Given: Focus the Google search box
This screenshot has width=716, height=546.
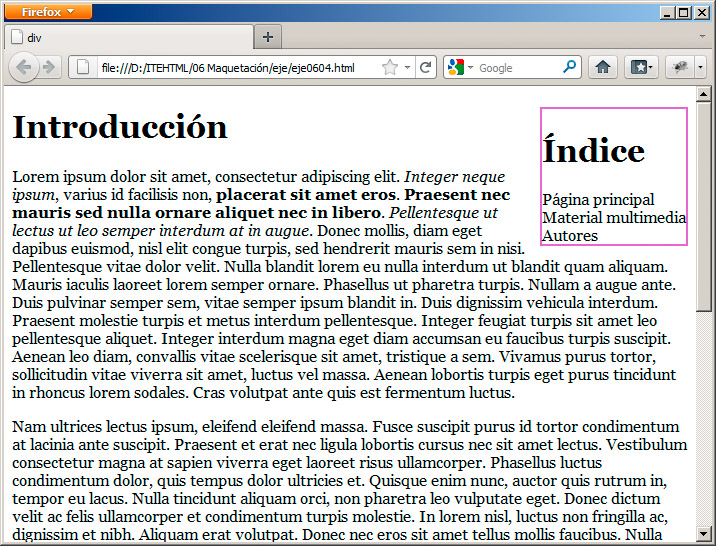Looking at the screenshot, I should click(x=518, y=68).
